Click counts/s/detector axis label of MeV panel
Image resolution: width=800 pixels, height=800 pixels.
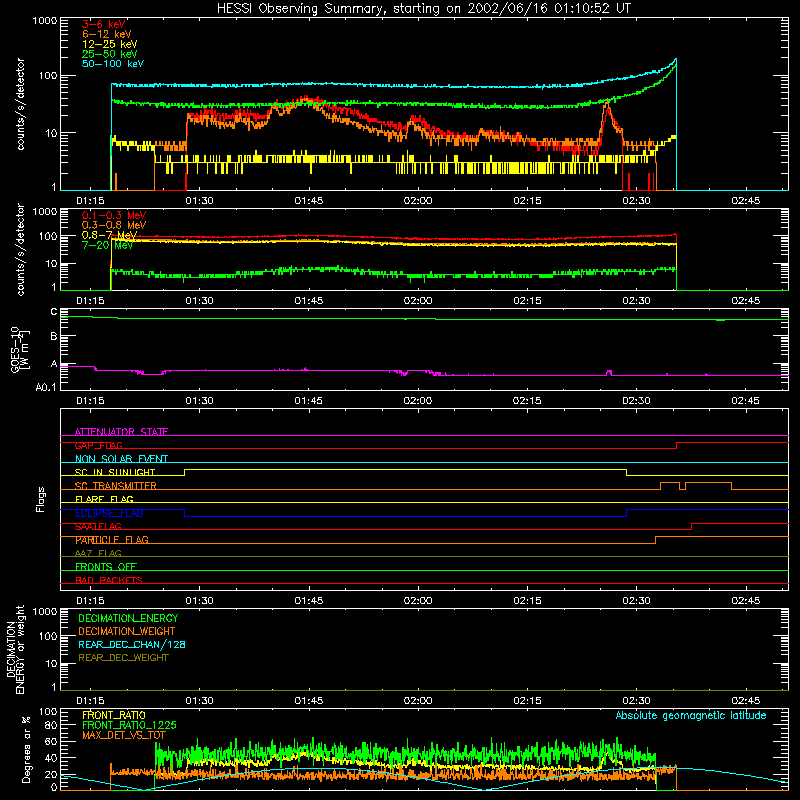tap(20, 249)
